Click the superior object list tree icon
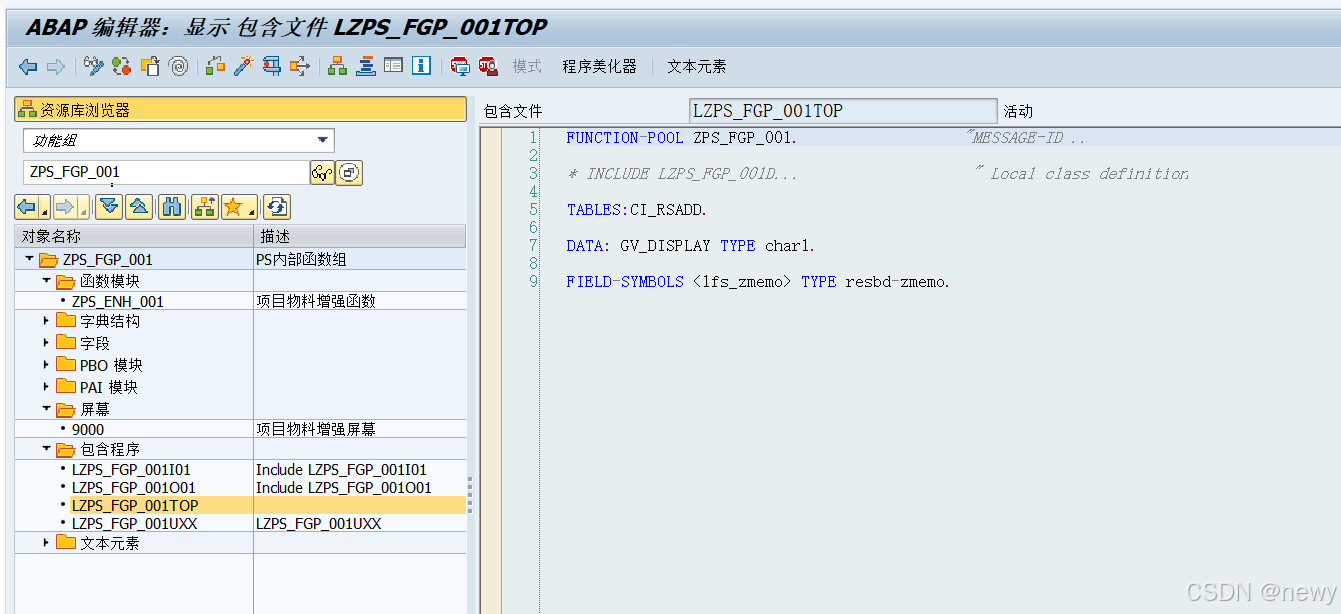This screenshot has width=1341, height=614. (205, 207)
